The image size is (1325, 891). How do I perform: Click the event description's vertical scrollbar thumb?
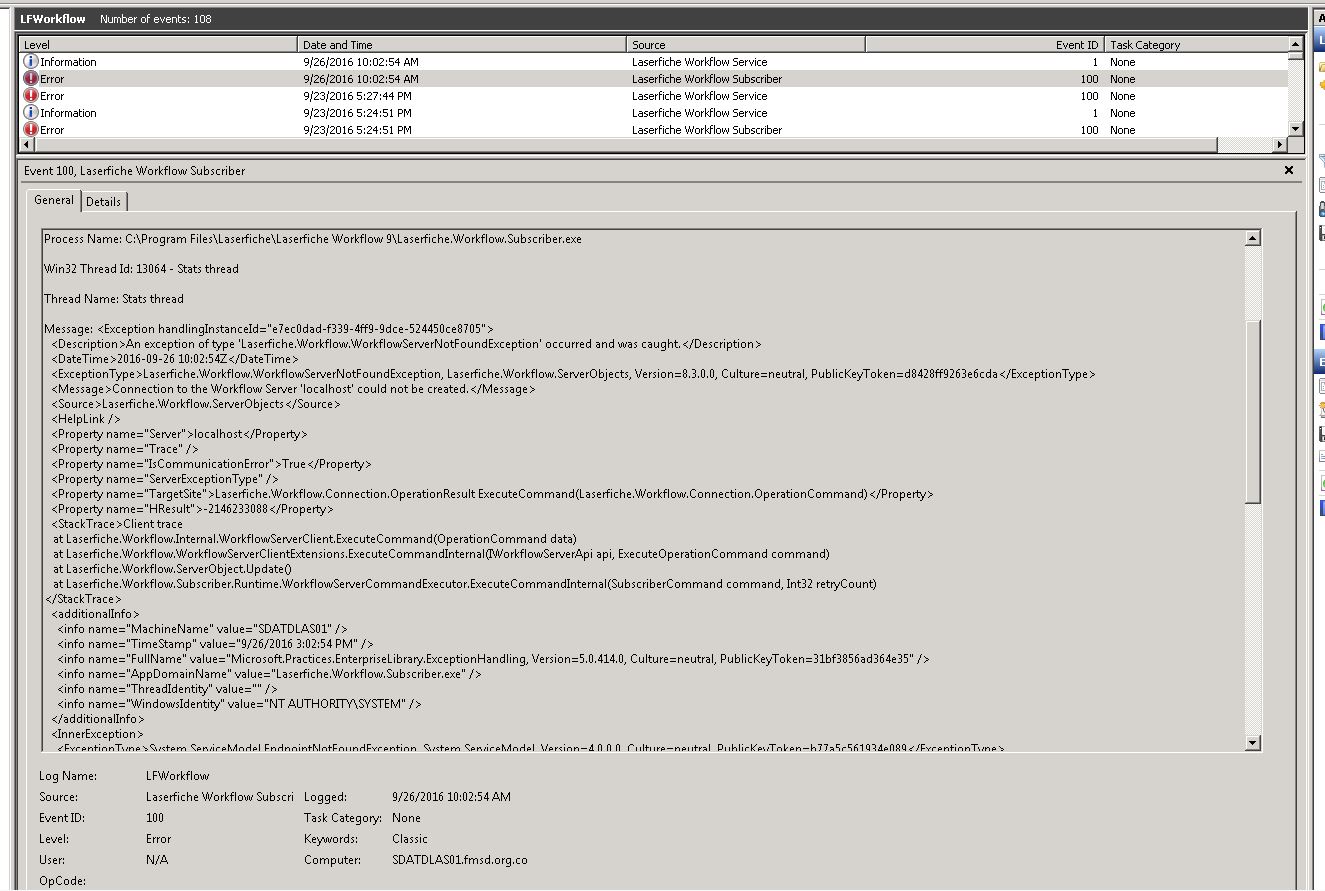pyautogui.click(x=1252, y=412)
